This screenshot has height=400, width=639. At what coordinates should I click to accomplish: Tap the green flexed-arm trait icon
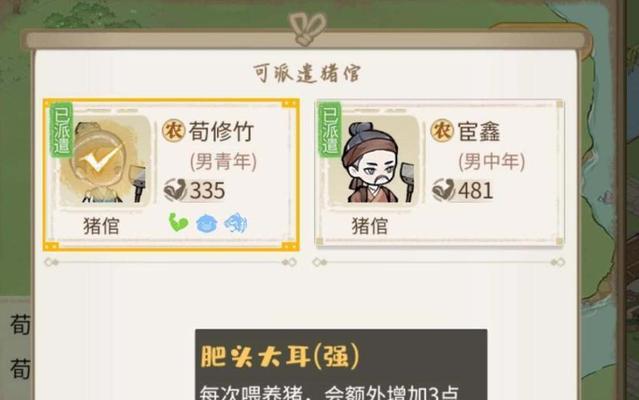pos(178,222)
